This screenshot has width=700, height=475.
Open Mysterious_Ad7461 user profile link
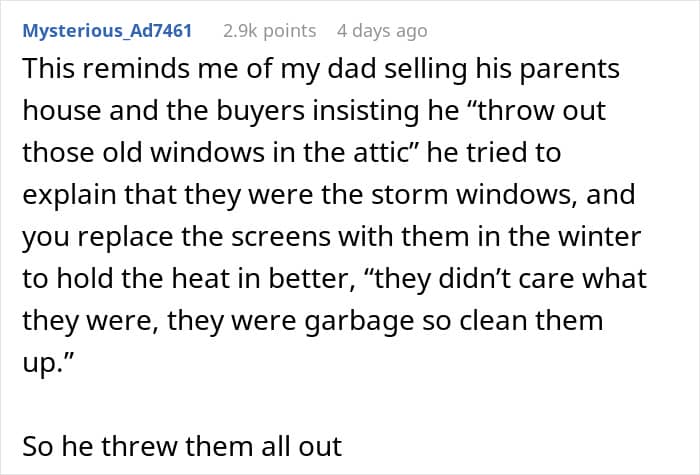coord(107,31)
